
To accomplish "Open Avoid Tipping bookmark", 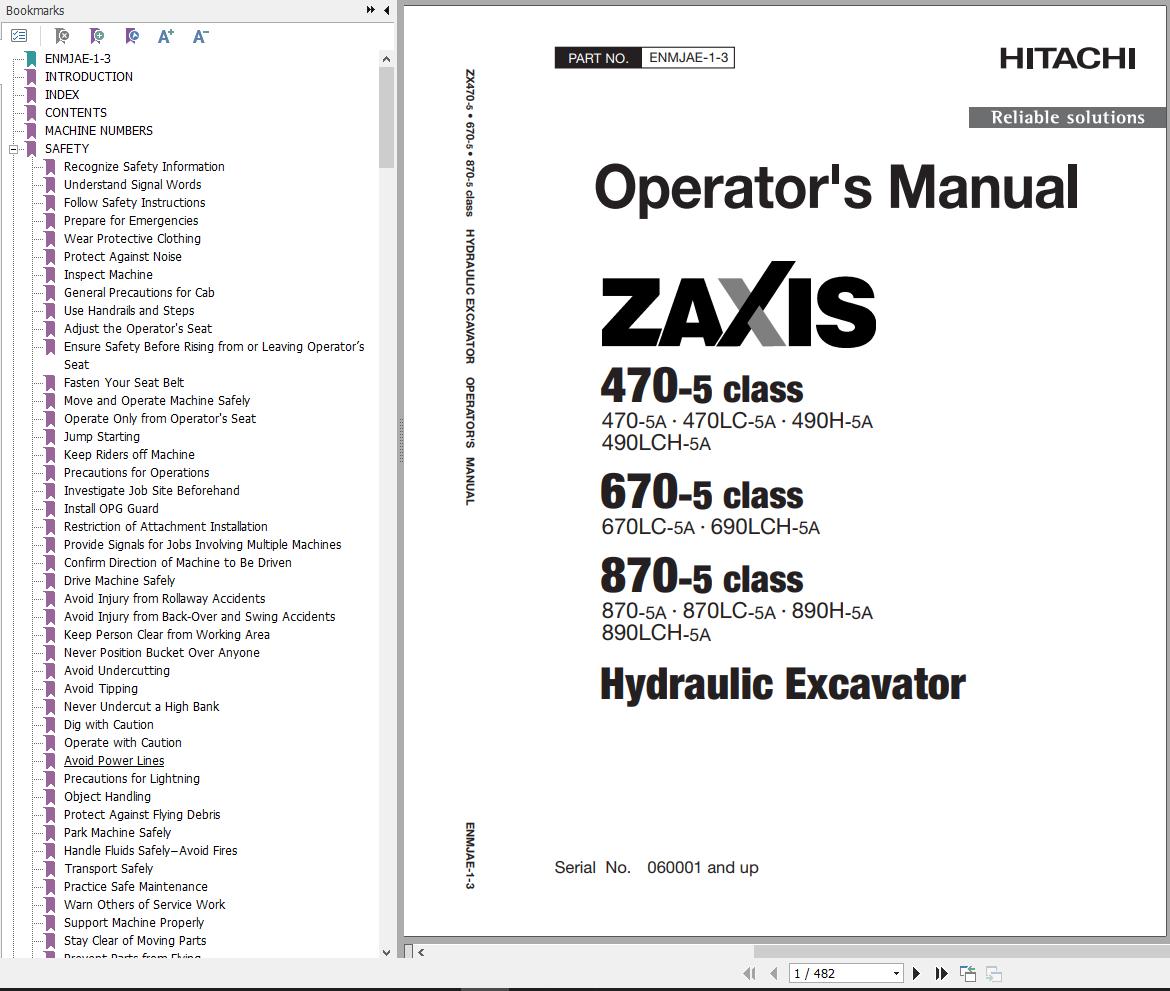I will [x=101, y=689].
